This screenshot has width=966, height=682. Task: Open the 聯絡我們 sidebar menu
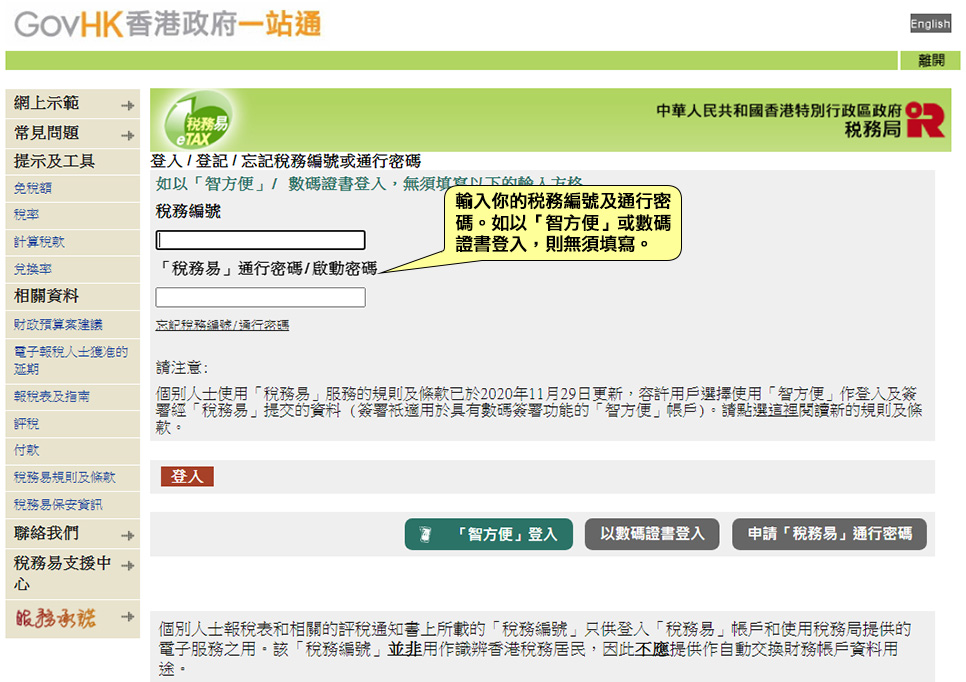pyautogui.click(x=73, y=533)
